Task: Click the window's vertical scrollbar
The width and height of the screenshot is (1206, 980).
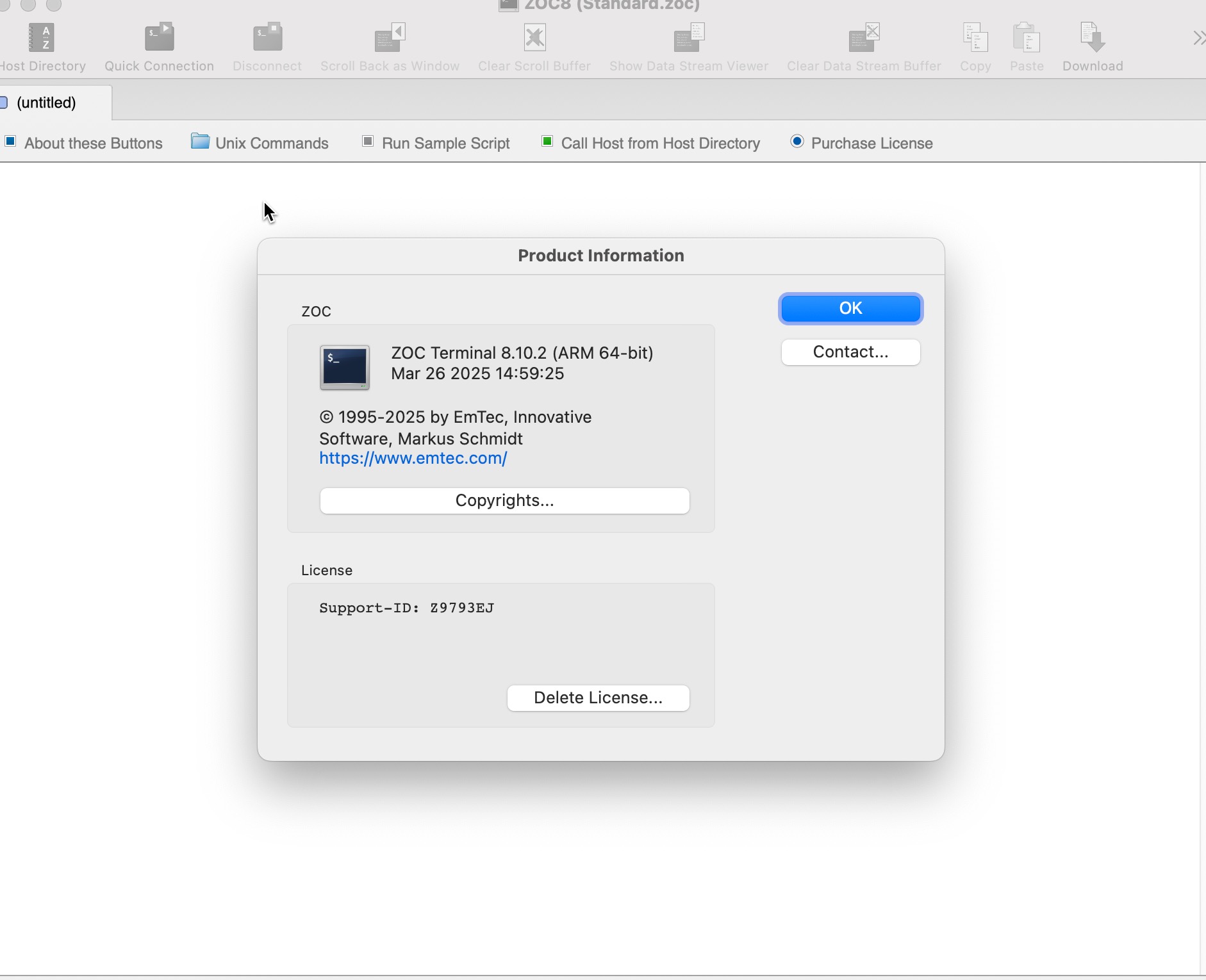Action: [1202, 569]
